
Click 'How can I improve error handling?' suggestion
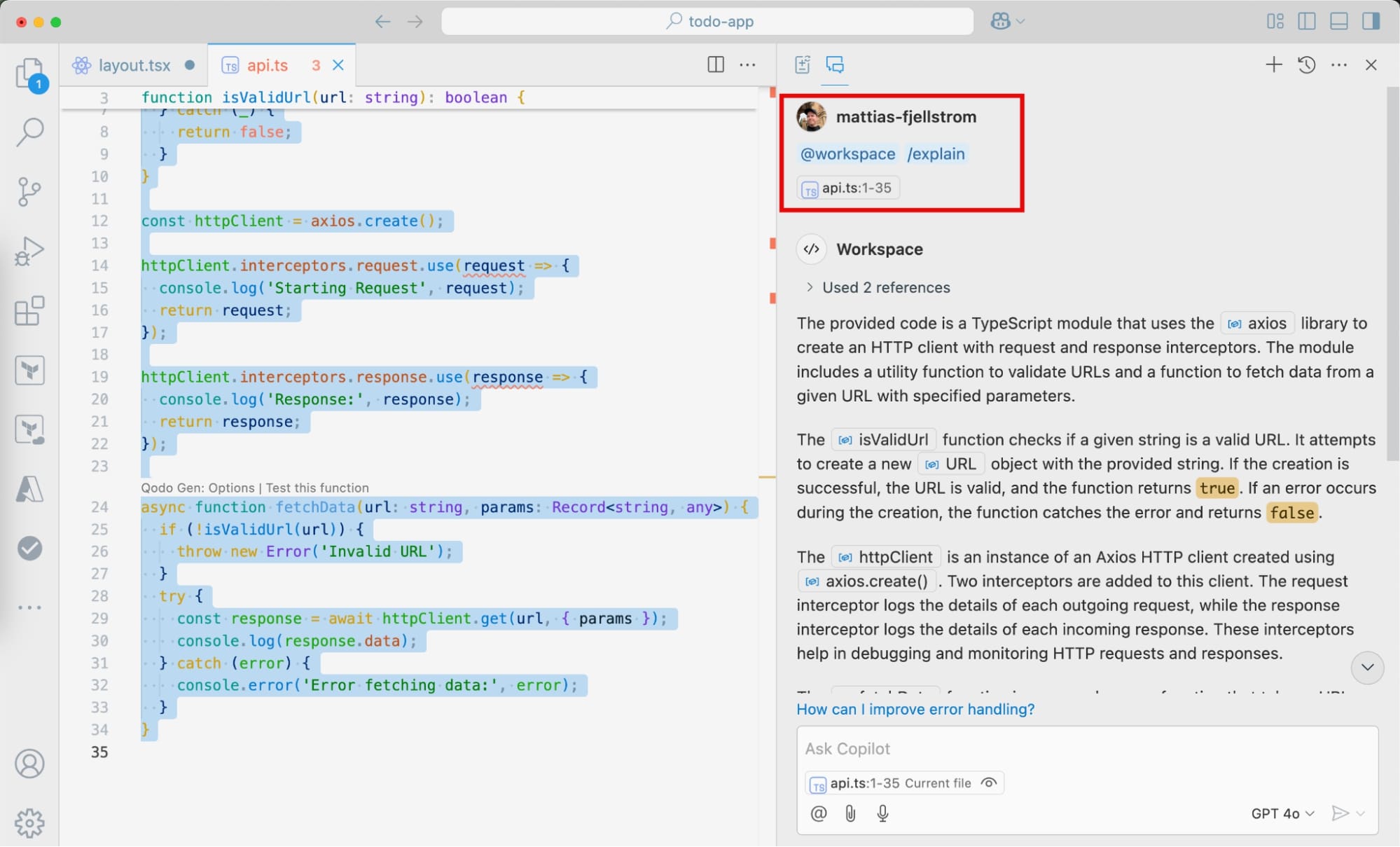click(915, 709)
